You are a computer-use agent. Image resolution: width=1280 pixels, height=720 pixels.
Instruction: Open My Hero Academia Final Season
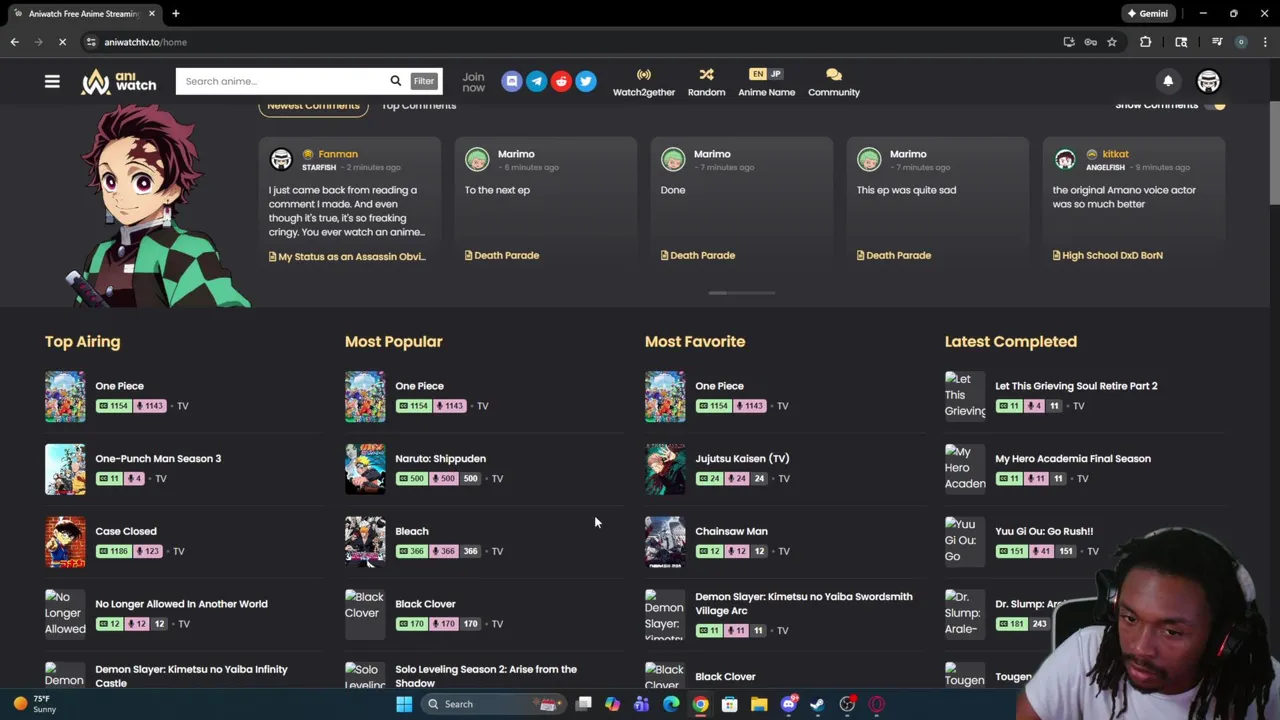(1073, 459)
